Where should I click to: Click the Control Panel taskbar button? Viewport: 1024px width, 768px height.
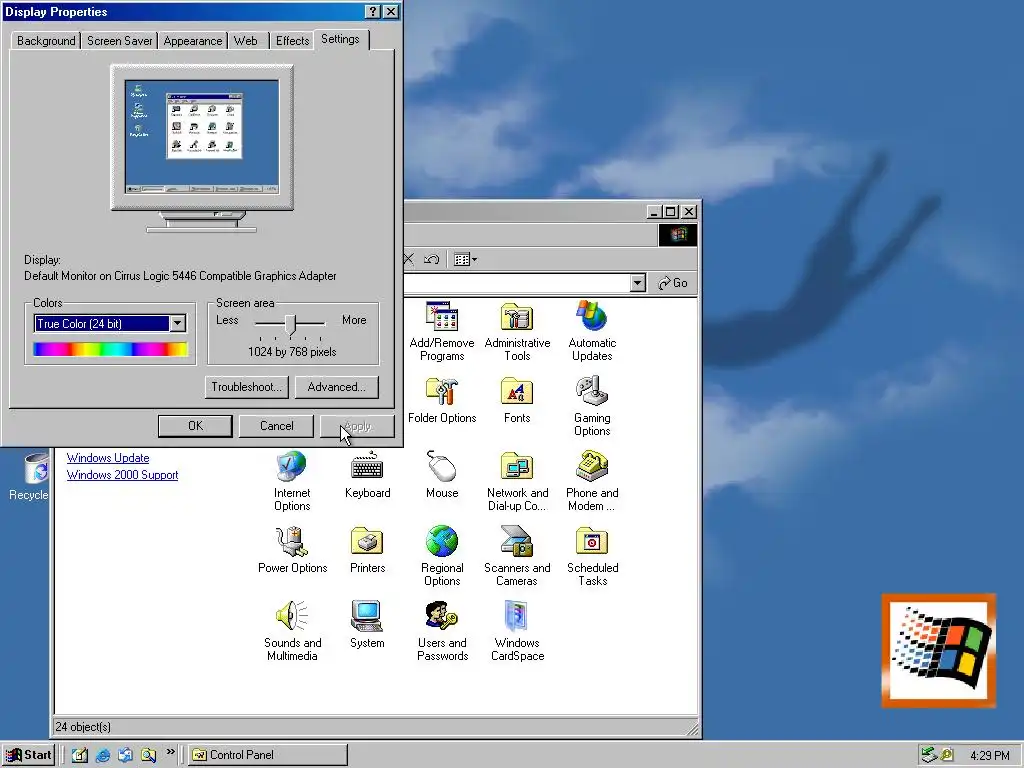point(268,755)
